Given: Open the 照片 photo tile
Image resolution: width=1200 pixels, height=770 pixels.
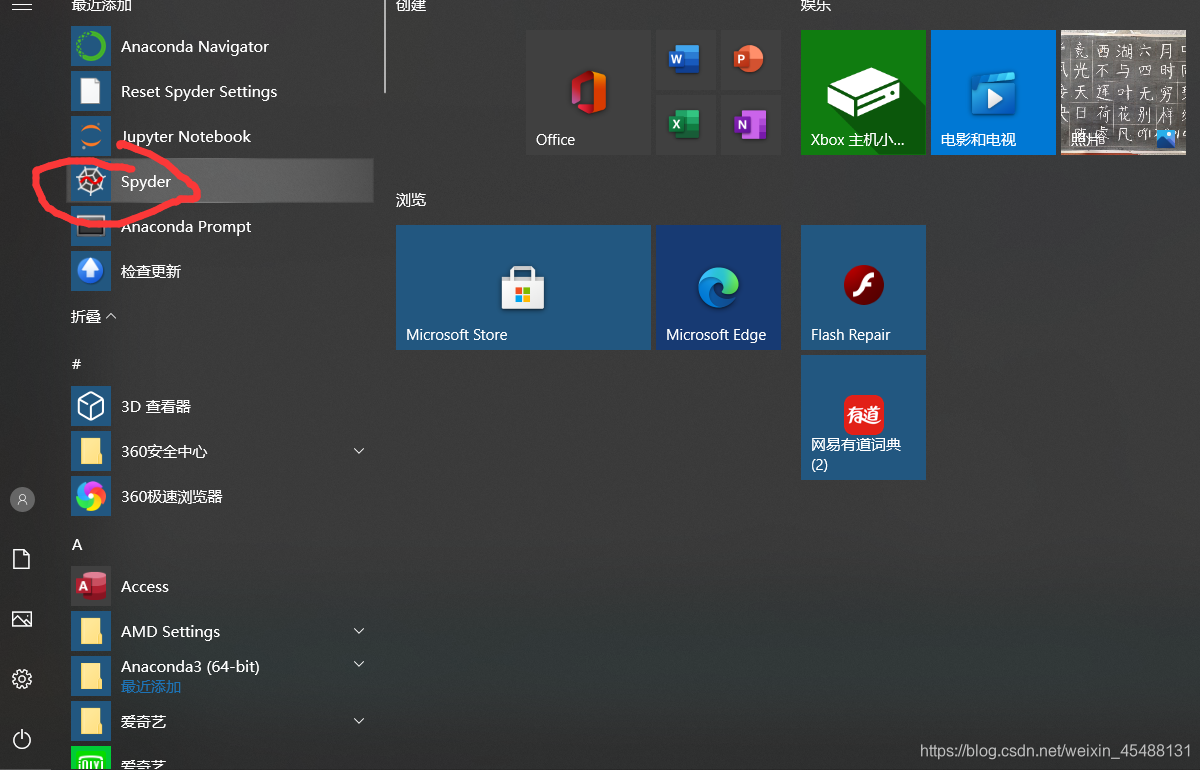Looking at the screenshot, I should click(1123, 92).
